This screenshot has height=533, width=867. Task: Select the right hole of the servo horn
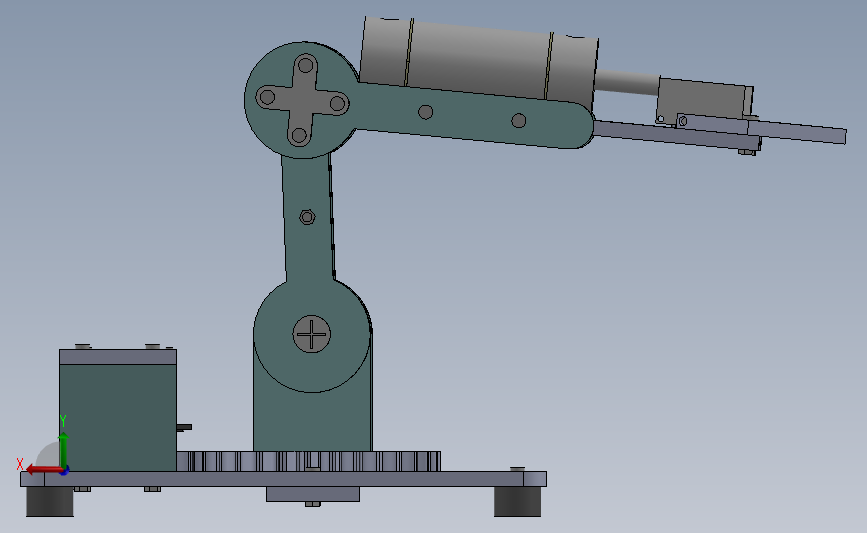[338, 103]
